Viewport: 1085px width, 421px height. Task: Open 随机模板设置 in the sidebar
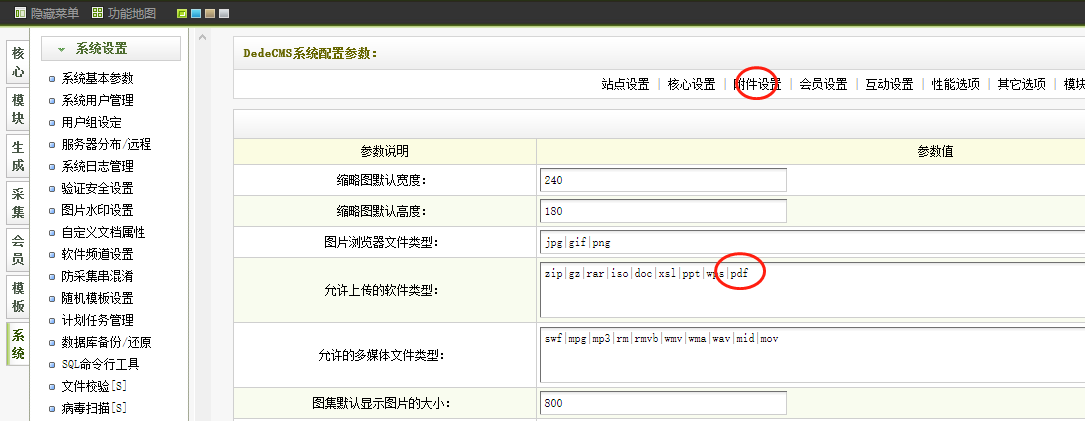pyautogui.click(x=97, y=298)
